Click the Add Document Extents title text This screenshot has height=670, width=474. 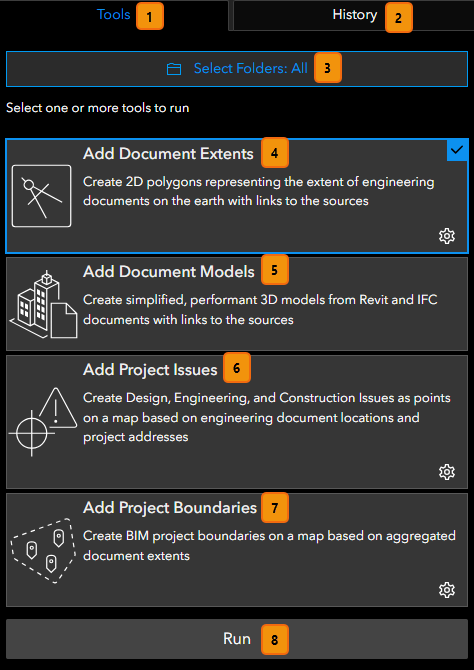pos(168,154)
